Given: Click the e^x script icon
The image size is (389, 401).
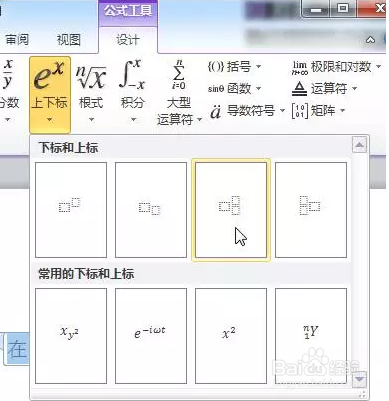Looking at the screenshot, I should (49, 75).
